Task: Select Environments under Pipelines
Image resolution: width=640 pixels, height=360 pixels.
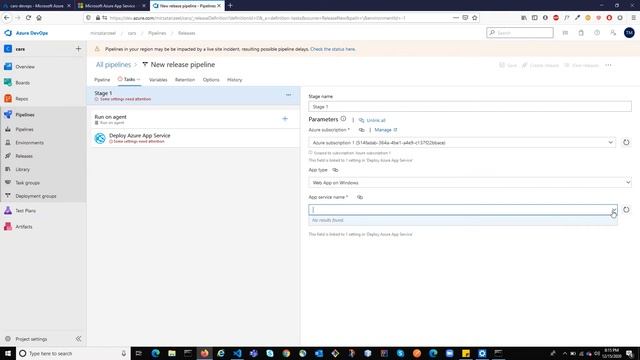Action: click(29, 142)
